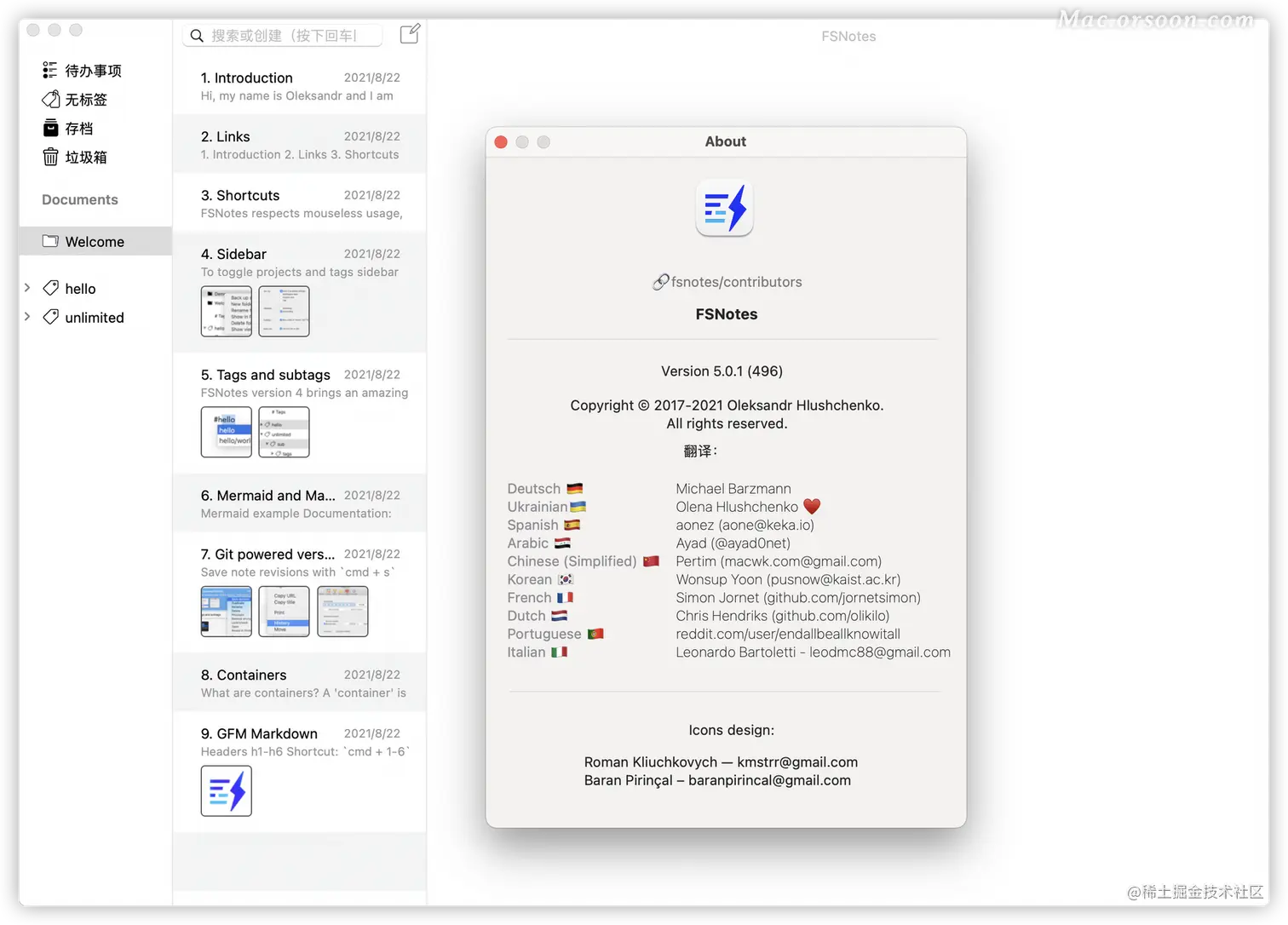Click the Ukrainian flag icon
The image size is (1288, 925).
coord(578,507)
